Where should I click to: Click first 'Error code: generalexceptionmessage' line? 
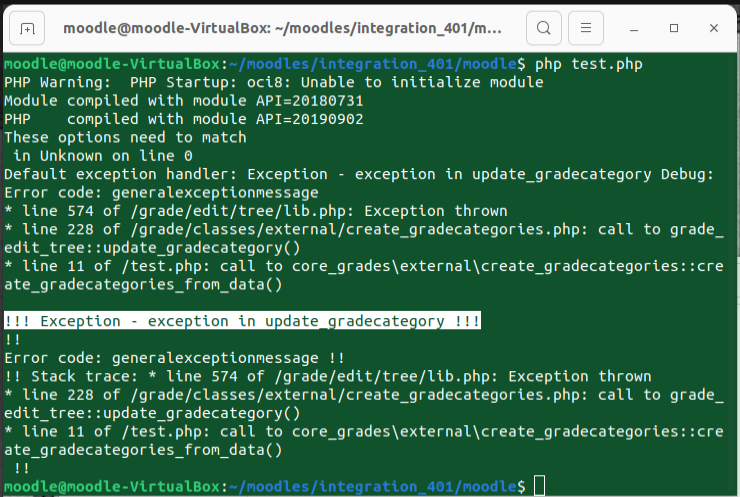[161, 193]
